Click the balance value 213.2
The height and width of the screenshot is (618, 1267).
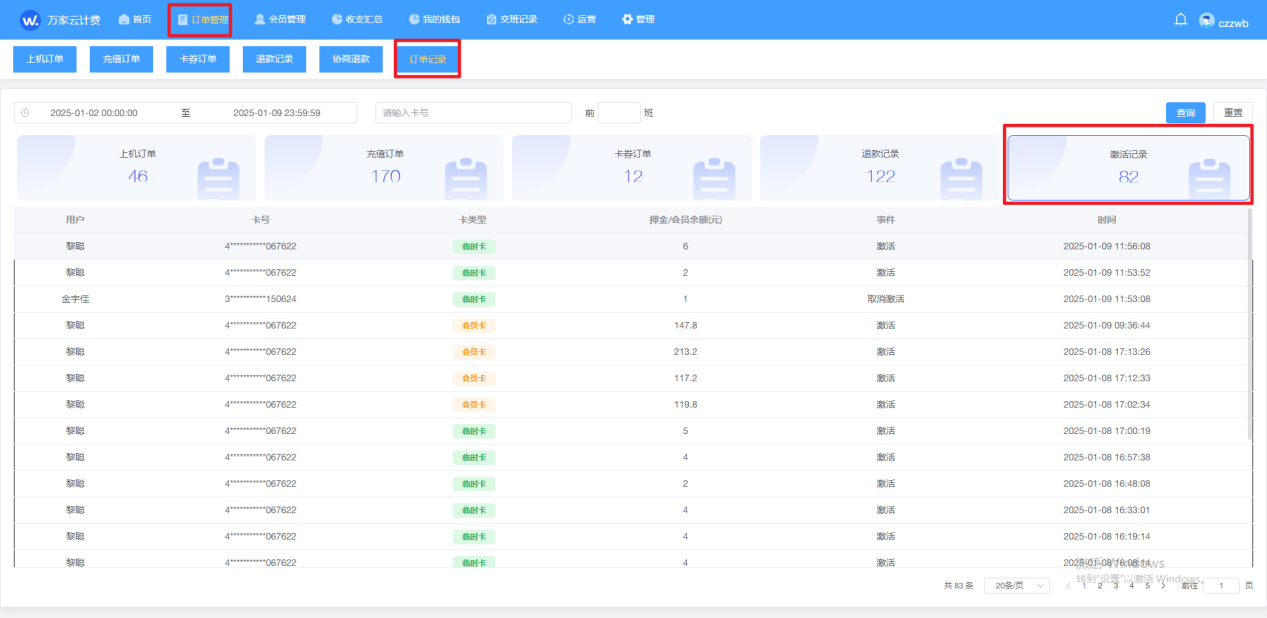pyautogui.click(x=685, y=351)
